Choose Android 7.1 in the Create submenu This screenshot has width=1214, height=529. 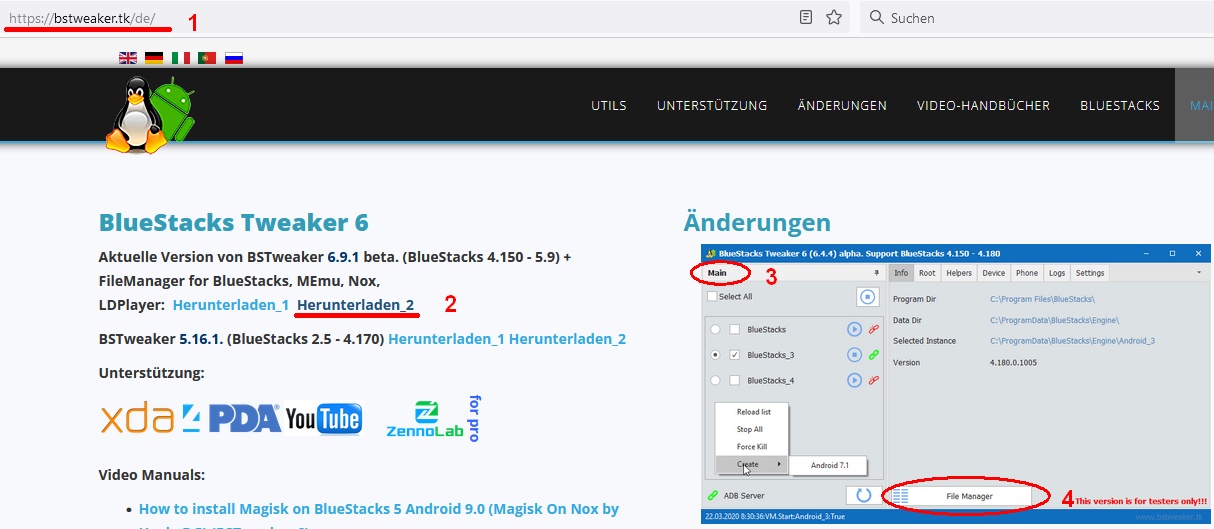(829, 465)
